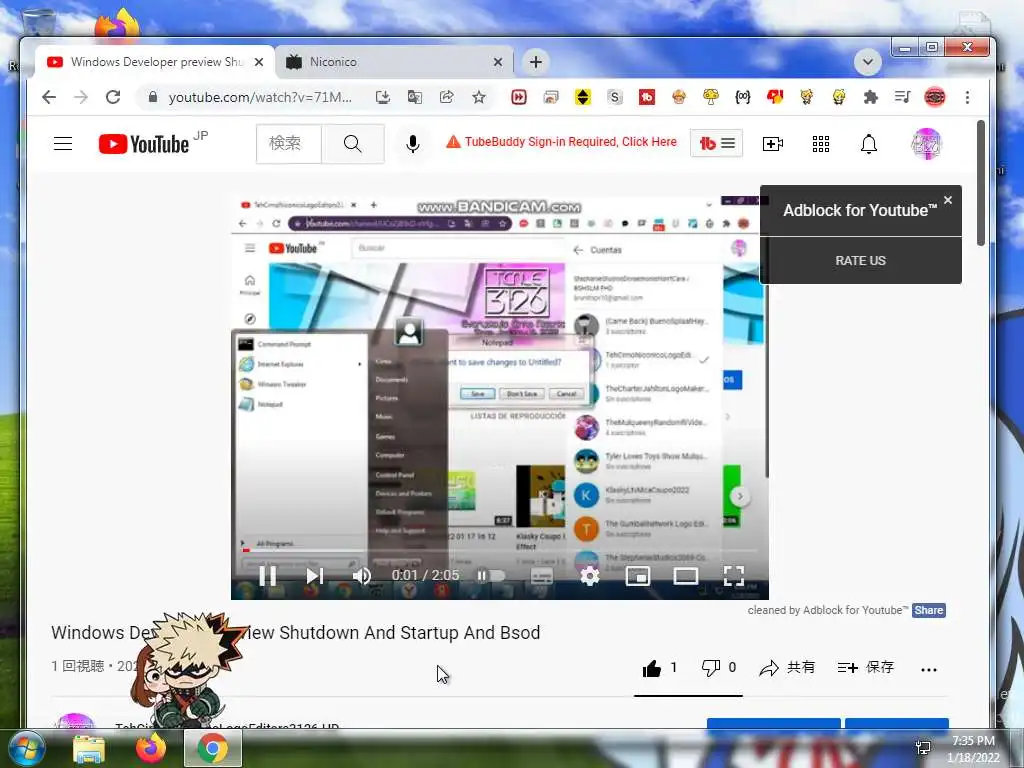Toggle the autoplay switch in player
1024x768 pixels.
tap(490, 575)
